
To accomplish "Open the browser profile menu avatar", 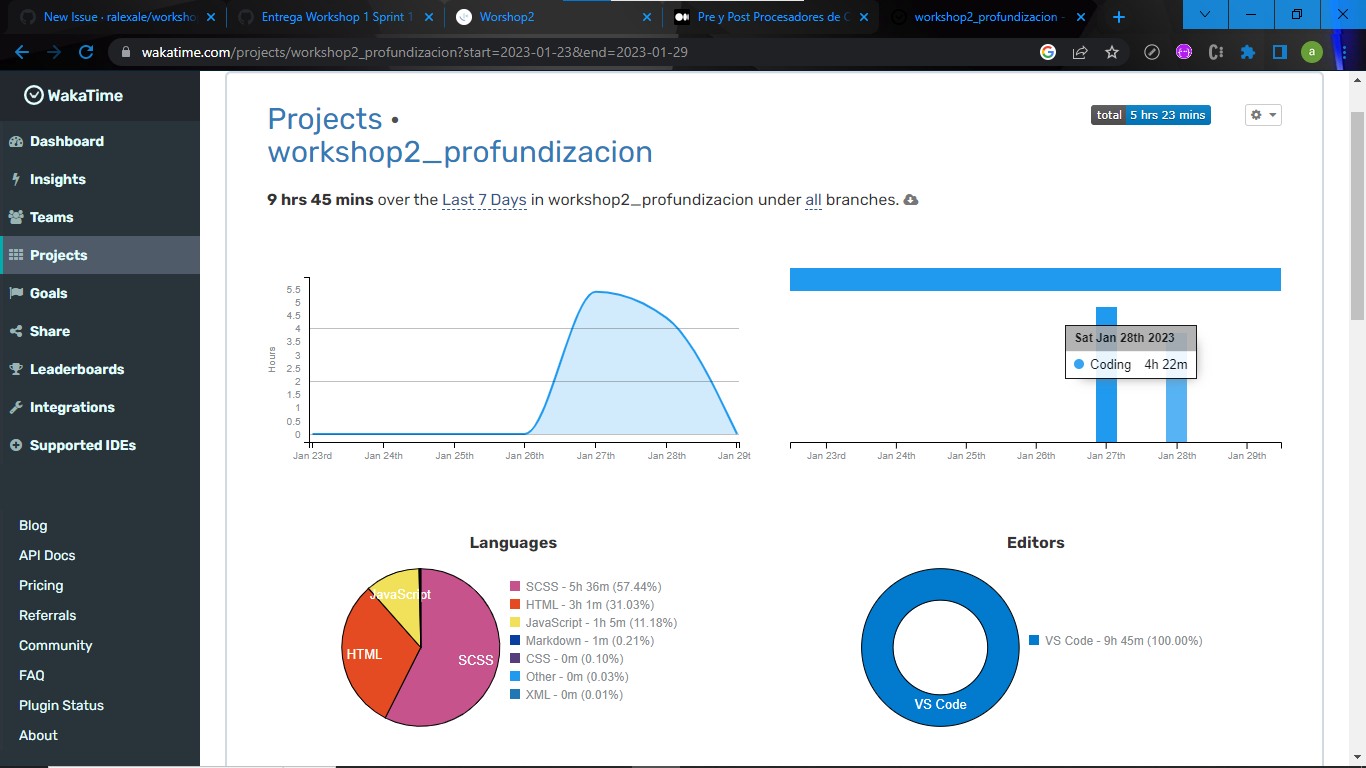I will point(1312,49).
